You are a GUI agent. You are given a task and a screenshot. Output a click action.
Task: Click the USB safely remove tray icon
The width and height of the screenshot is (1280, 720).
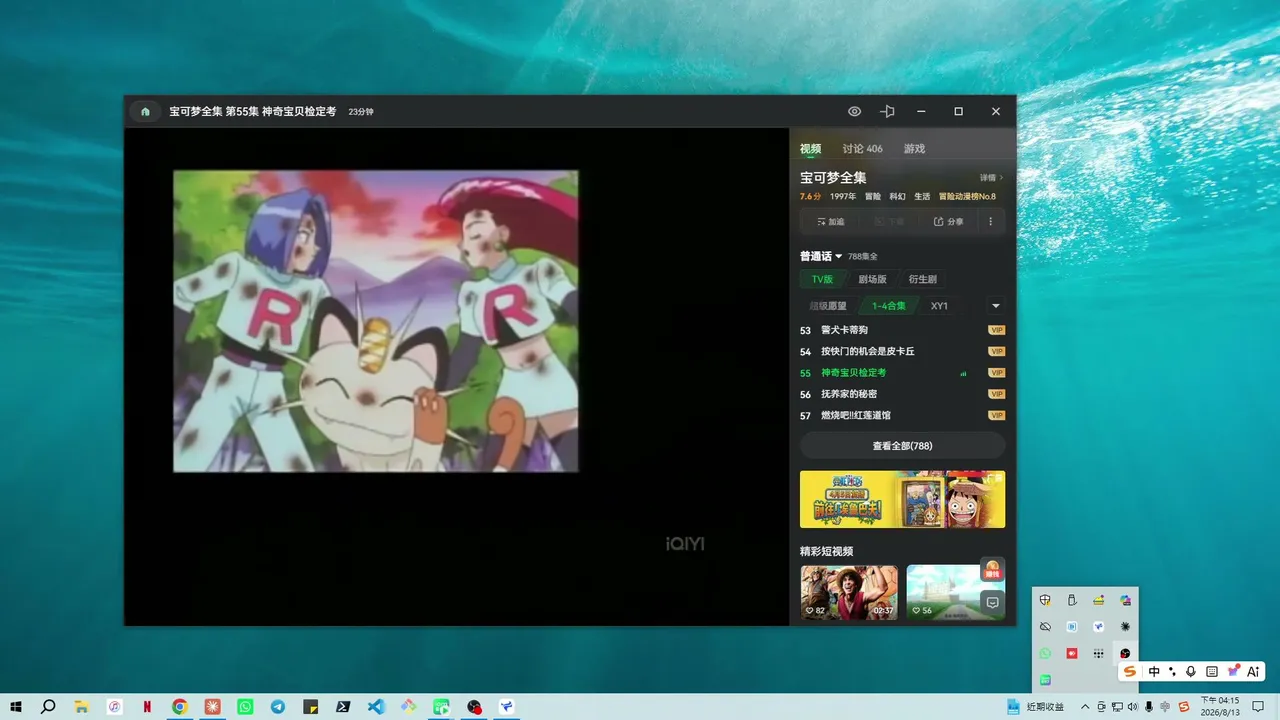[1072, 600]
